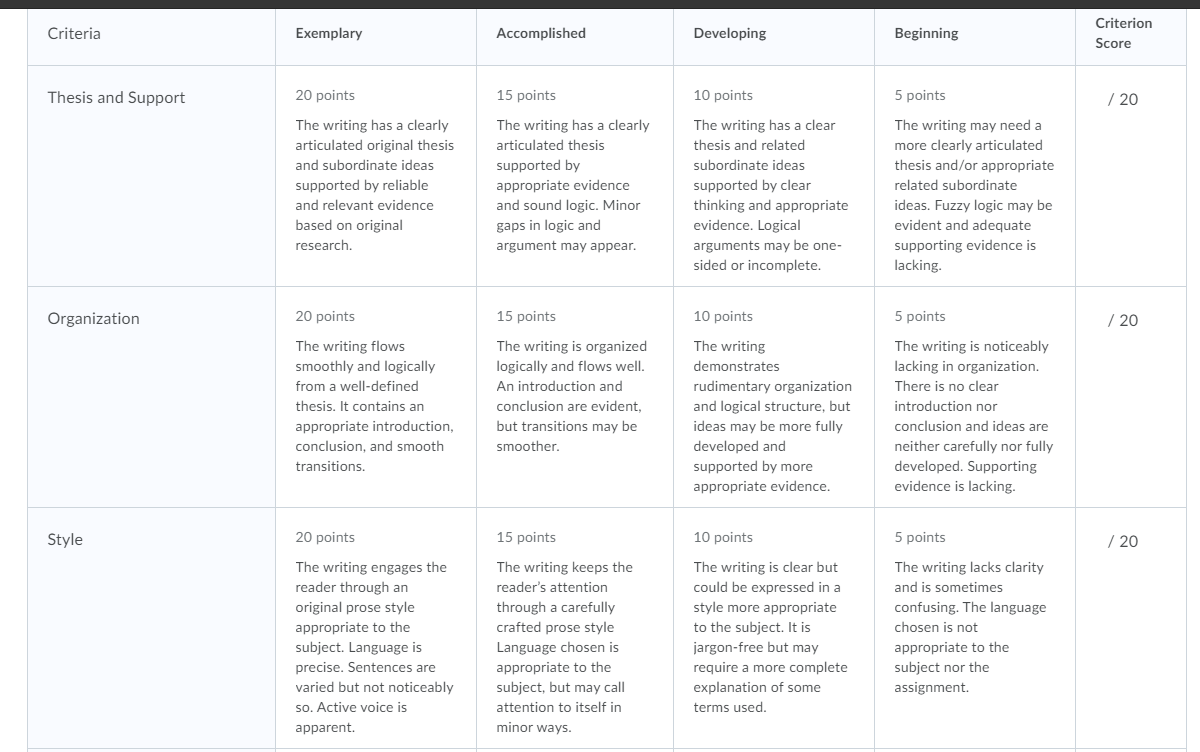Image resolution: width=1200 pixels, height=752 pixels.
Task: Click the Organization criterion score field
Action: tap(1123, 320)
